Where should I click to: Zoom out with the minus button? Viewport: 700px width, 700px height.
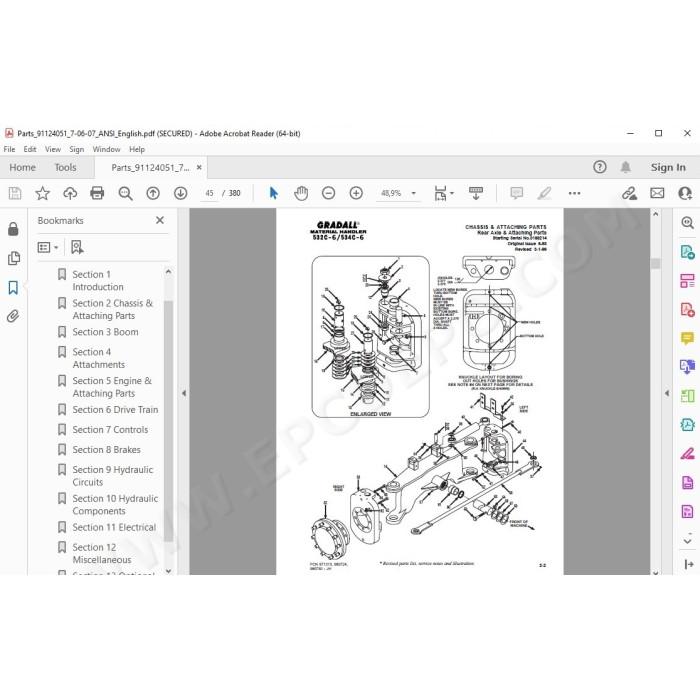[329, 193]
